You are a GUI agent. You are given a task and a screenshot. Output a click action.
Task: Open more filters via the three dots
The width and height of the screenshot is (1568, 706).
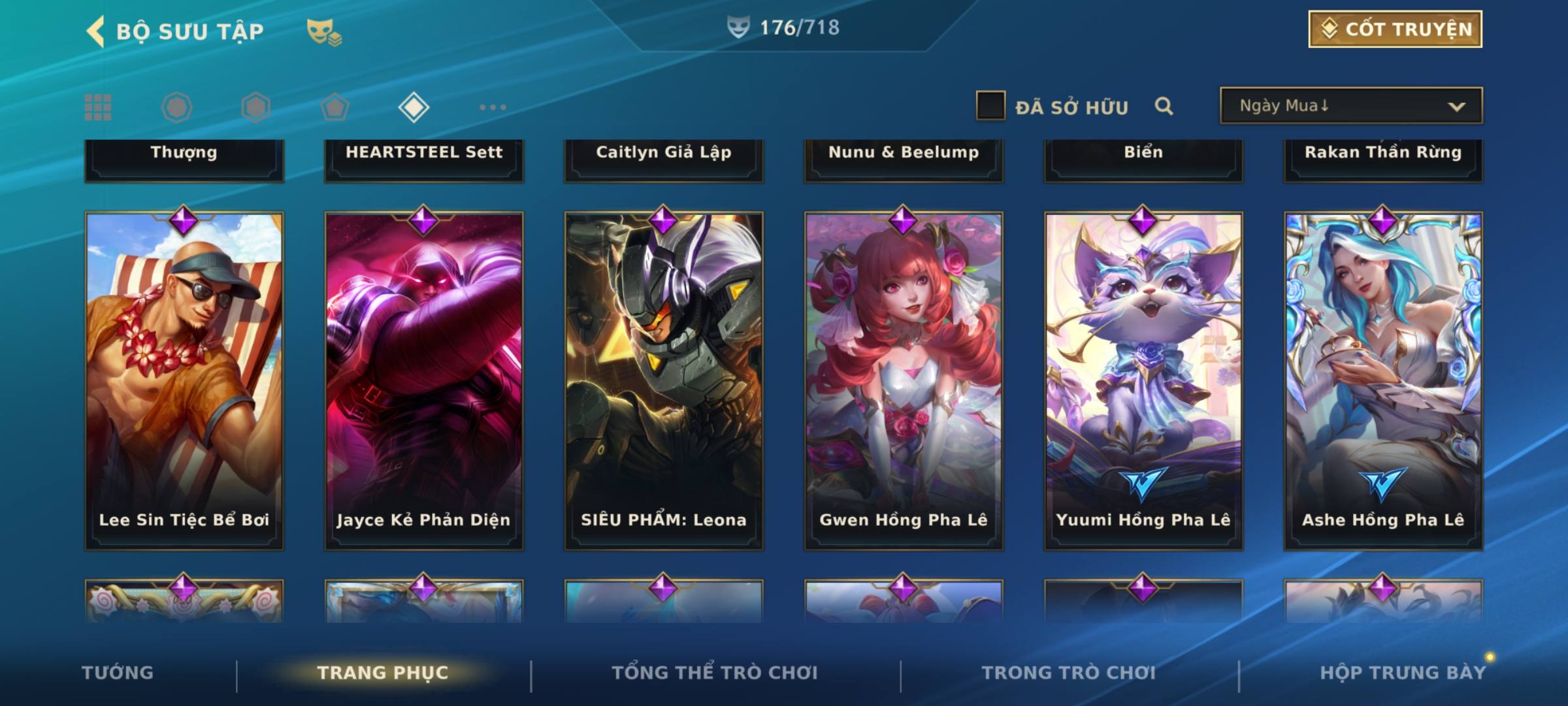tap(493, 107)
